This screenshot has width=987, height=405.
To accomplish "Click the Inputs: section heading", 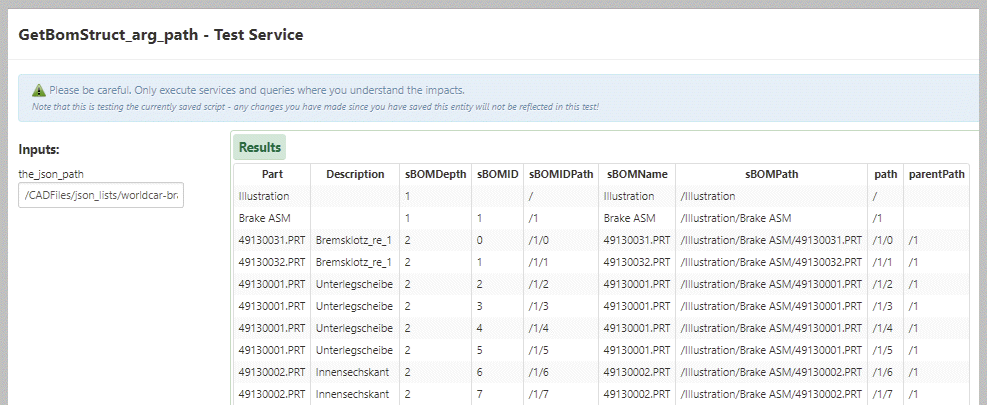I will (40, 149).
